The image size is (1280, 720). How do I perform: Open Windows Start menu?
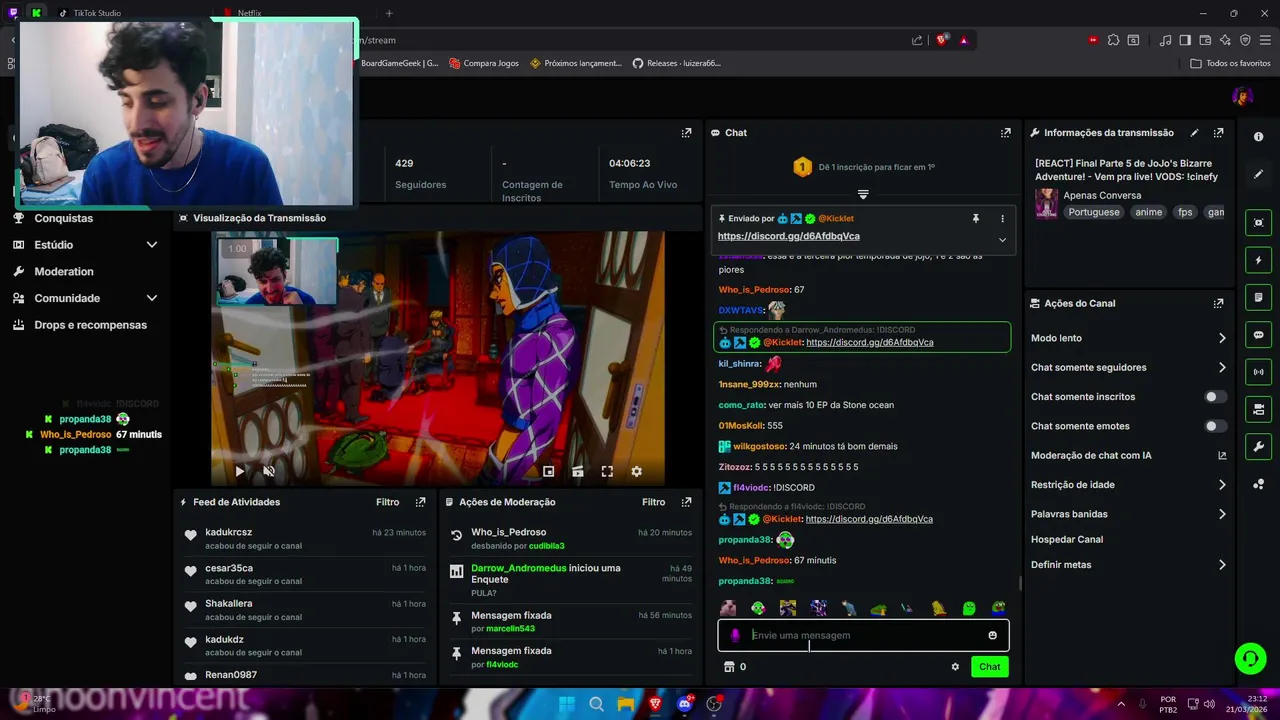[566, 704]
